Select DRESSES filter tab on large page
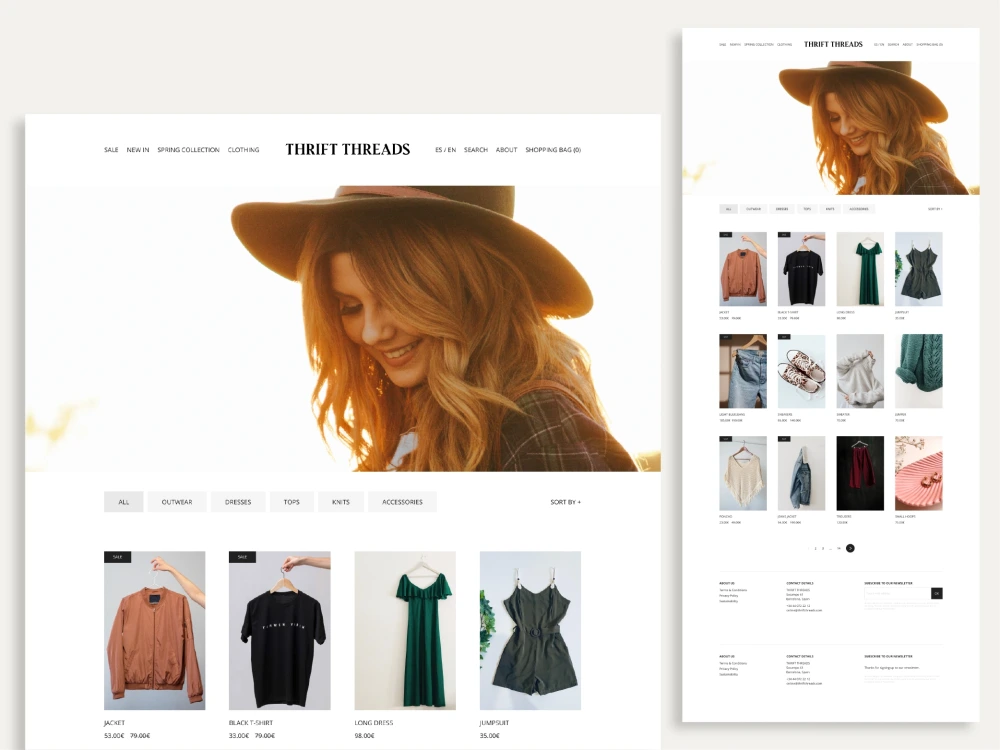 coord(238,502)
